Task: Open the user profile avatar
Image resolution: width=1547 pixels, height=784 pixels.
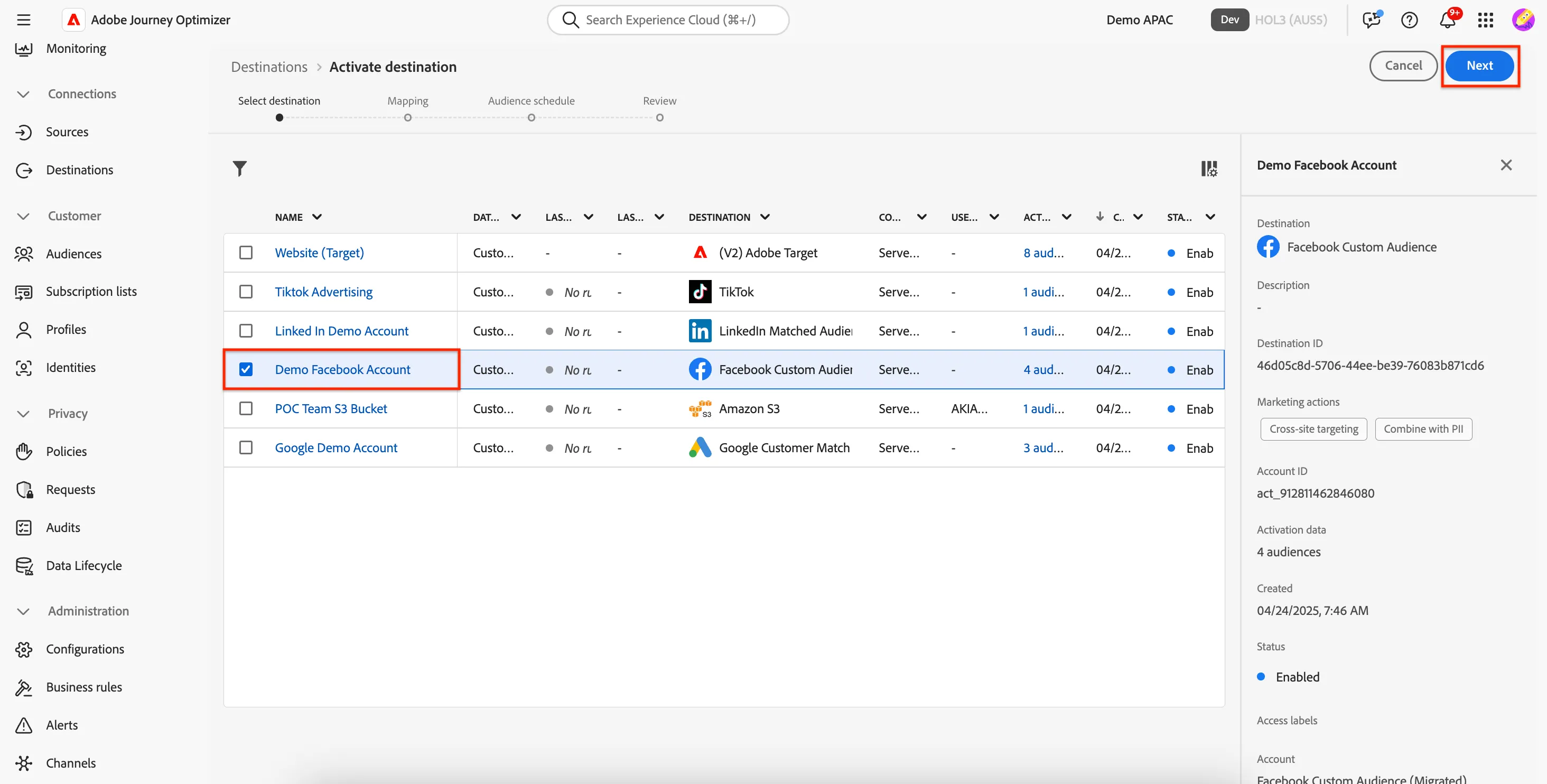Action: tap(1523, 20)
